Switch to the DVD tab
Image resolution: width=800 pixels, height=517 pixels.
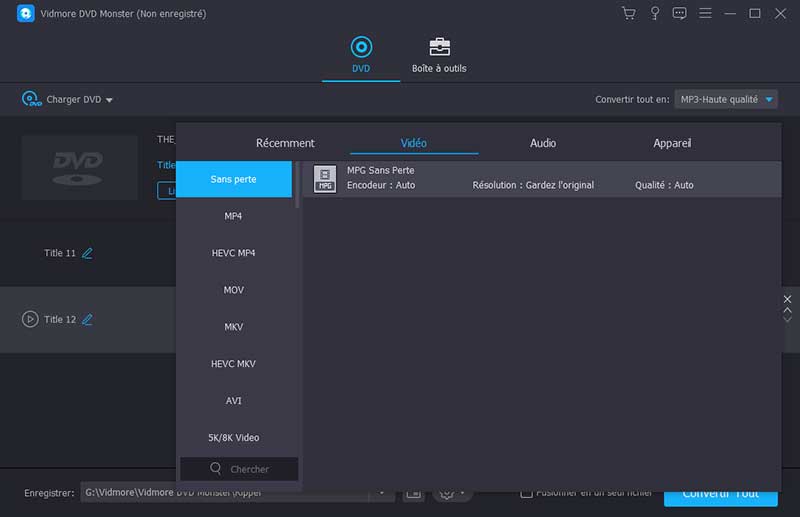coord(361,55)
